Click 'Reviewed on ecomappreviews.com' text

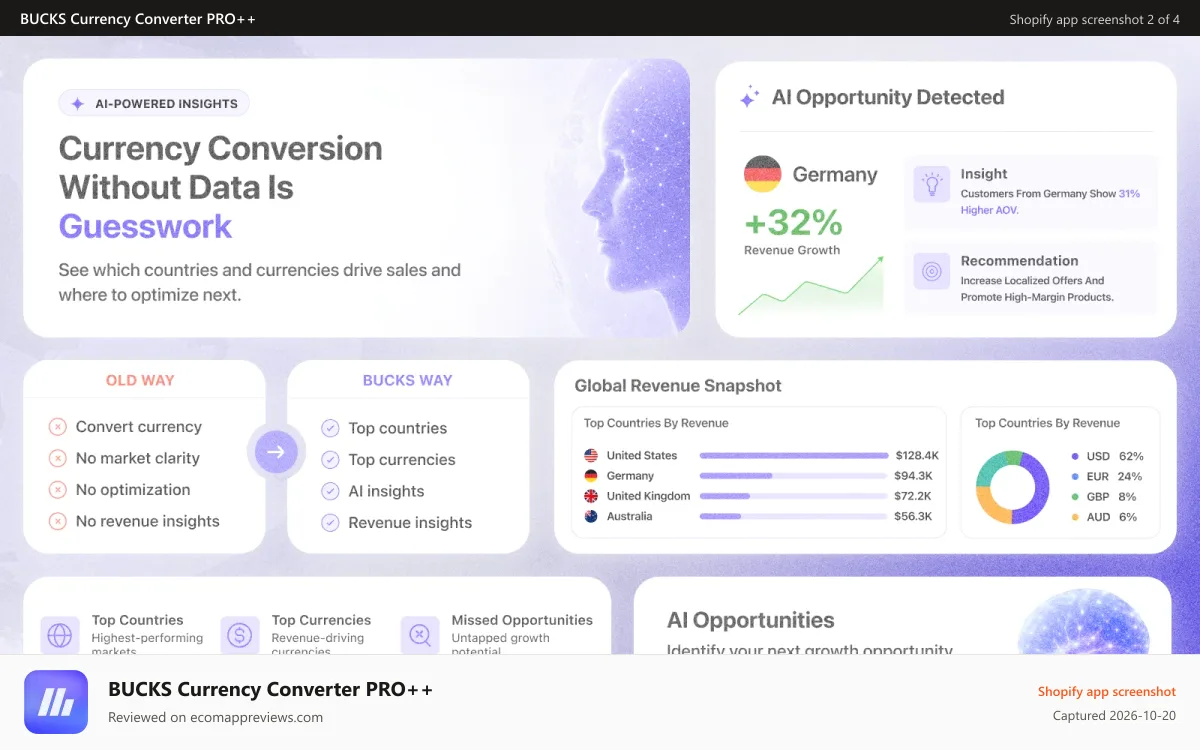click(x=215, y=717)
